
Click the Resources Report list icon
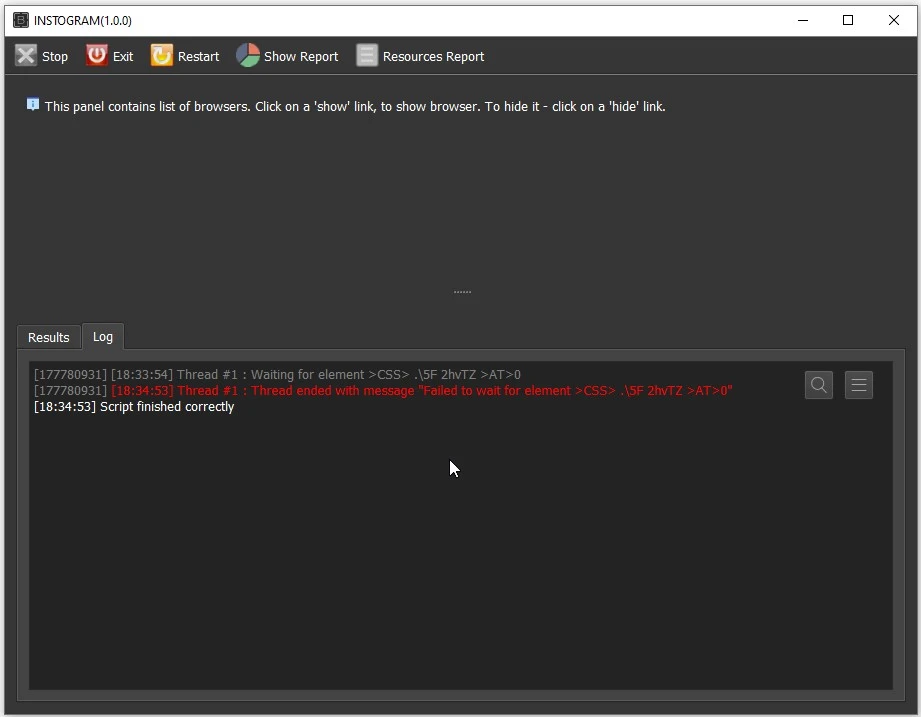[367, 56]
